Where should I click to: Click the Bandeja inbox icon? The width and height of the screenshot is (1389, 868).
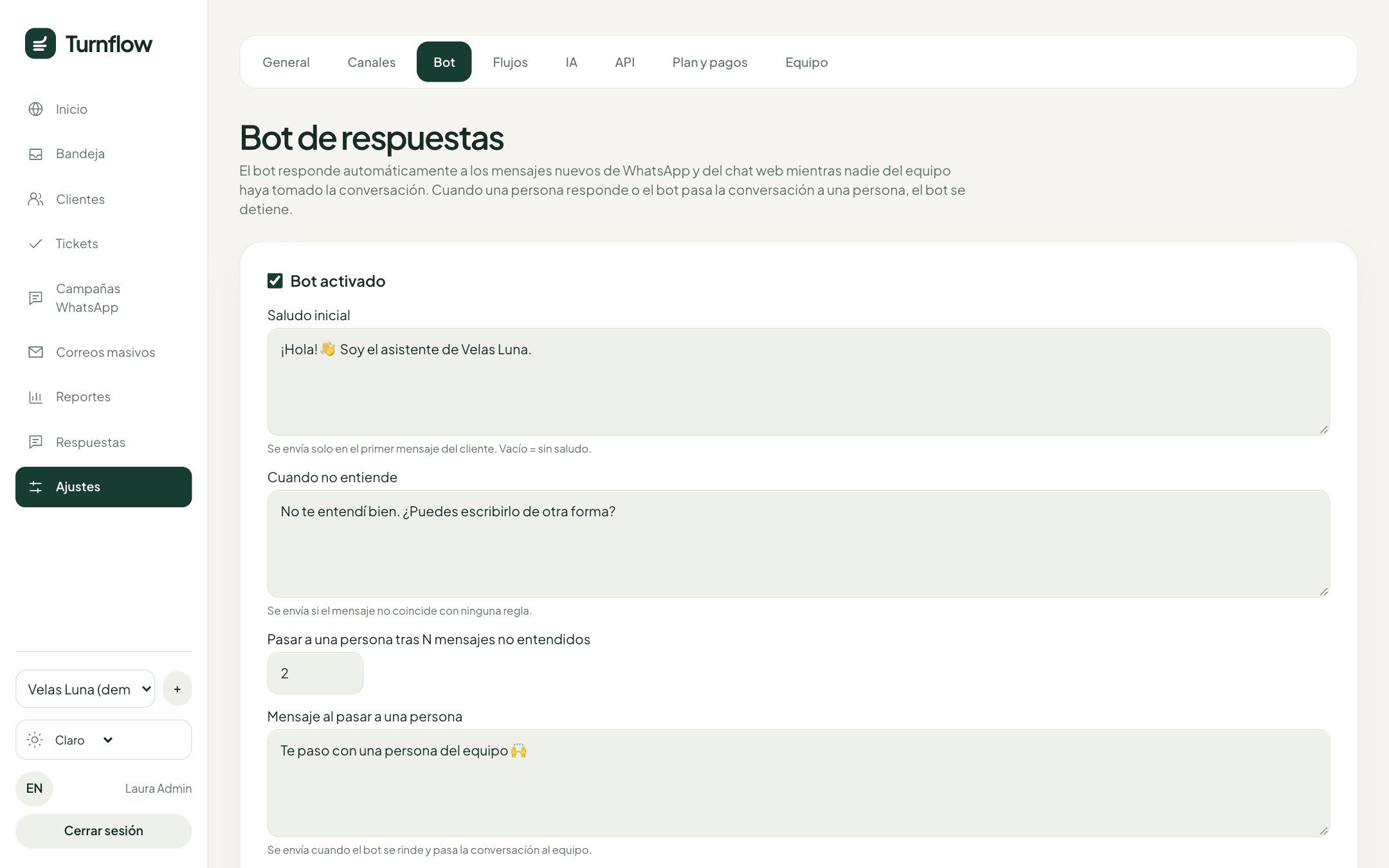click(36, 154)
